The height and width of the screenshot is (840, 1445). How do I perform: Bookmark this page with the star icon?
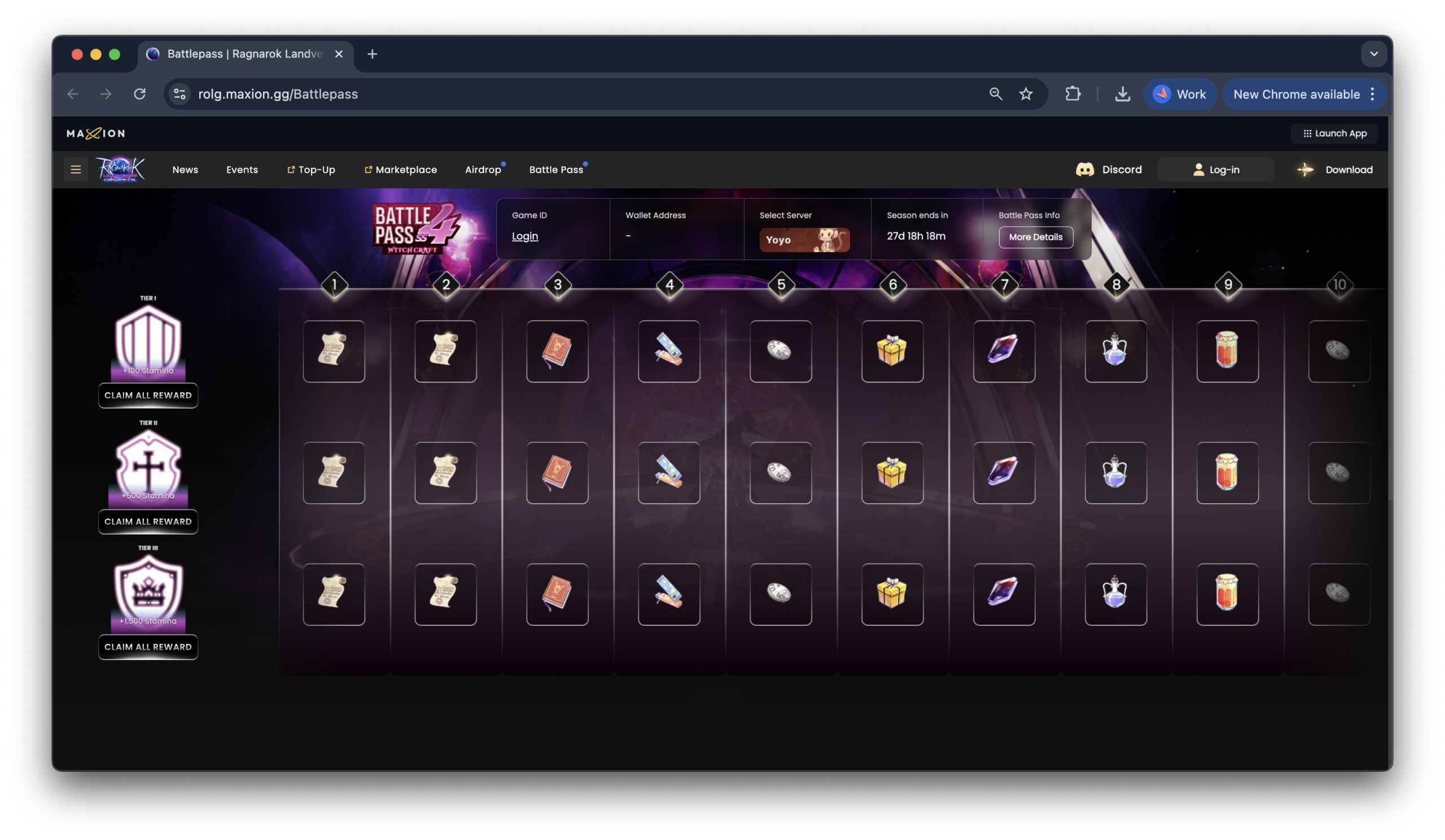point(1026,94)
